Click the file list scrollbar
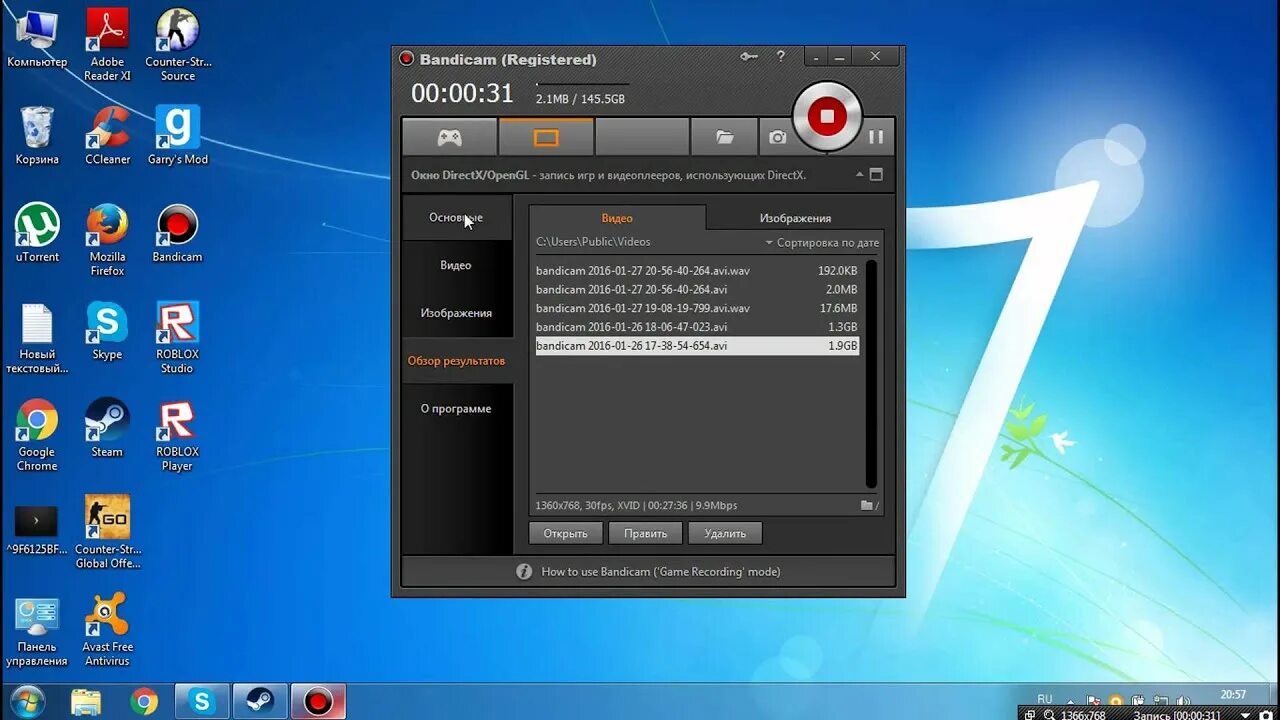 871,373
